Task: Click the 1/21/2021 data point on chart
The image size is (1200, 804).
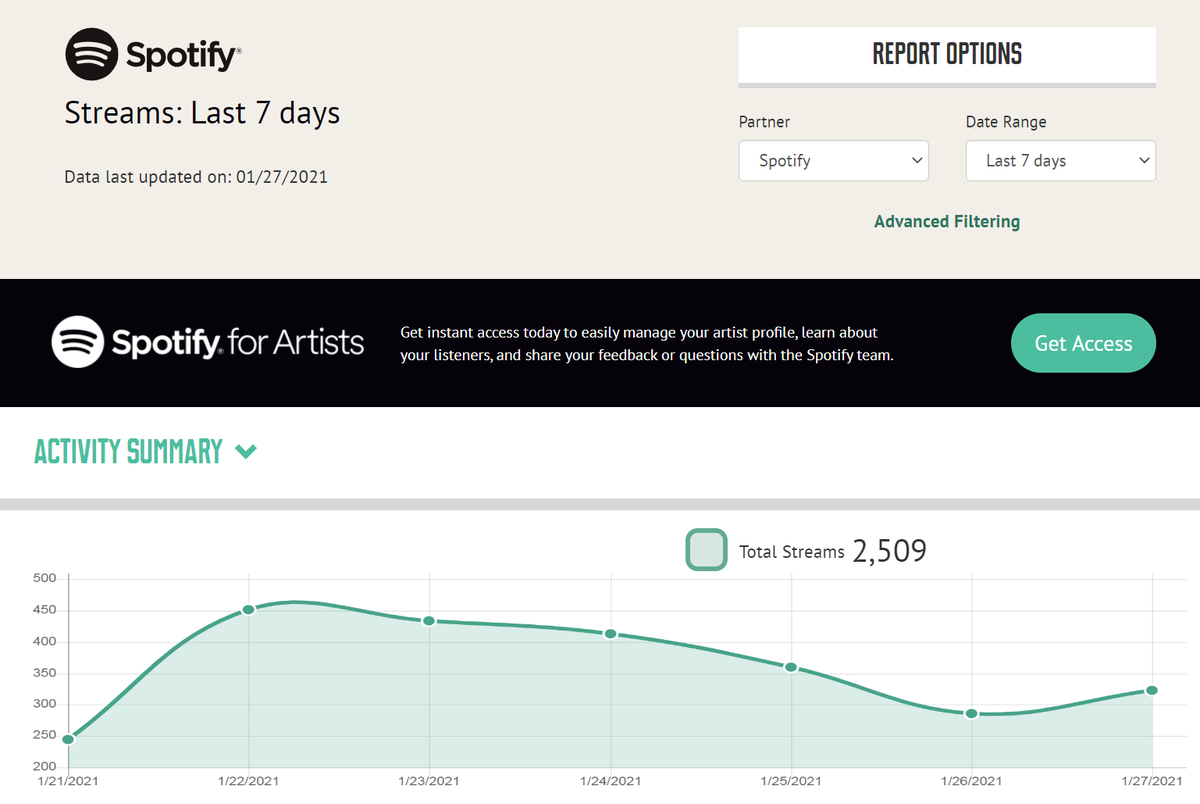Action: (x=68, y=740)
